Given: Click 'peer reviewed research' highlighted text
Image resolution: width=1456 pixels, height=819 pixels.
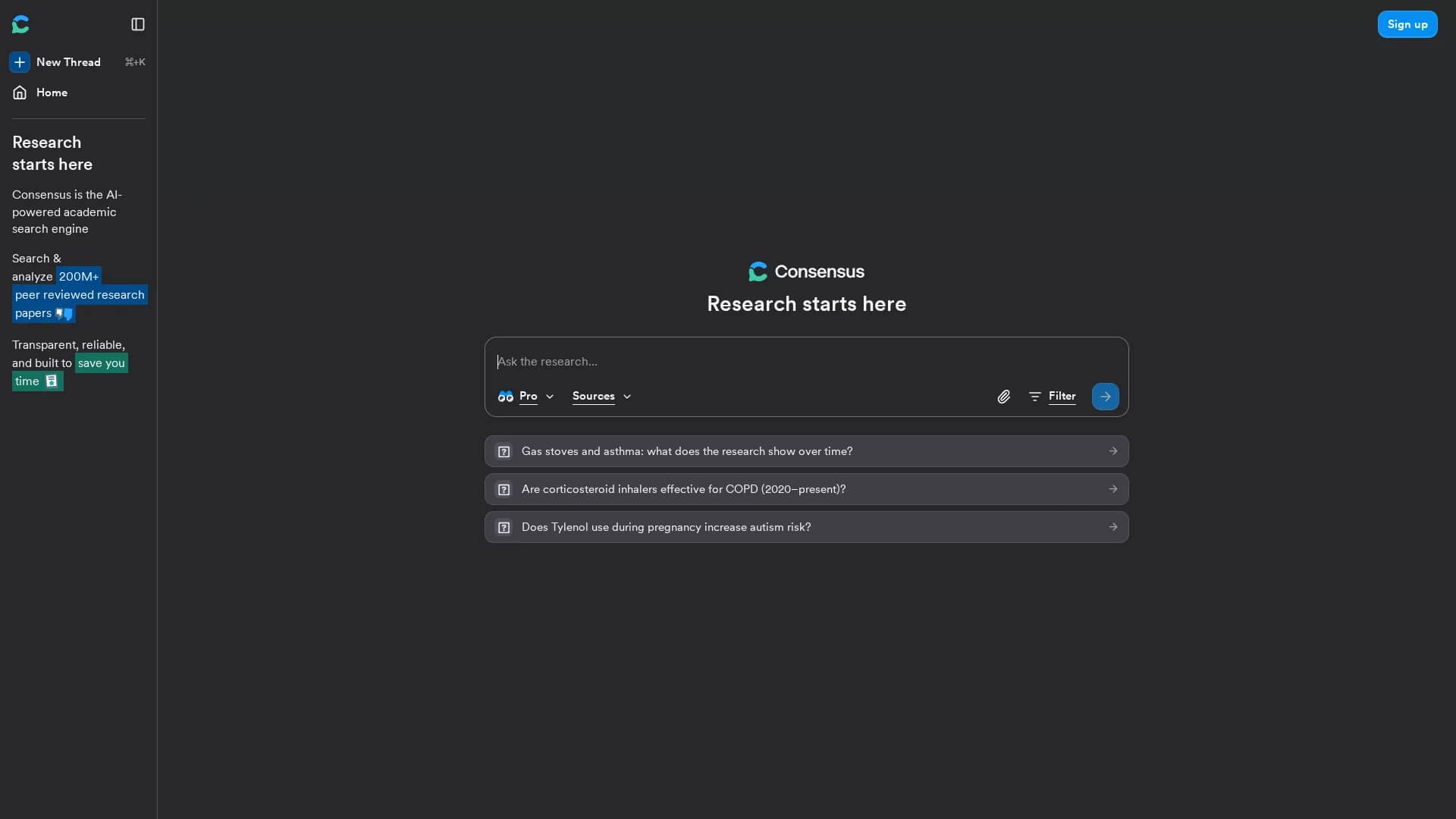Looking at the screenshot, I should pos(80,295).
